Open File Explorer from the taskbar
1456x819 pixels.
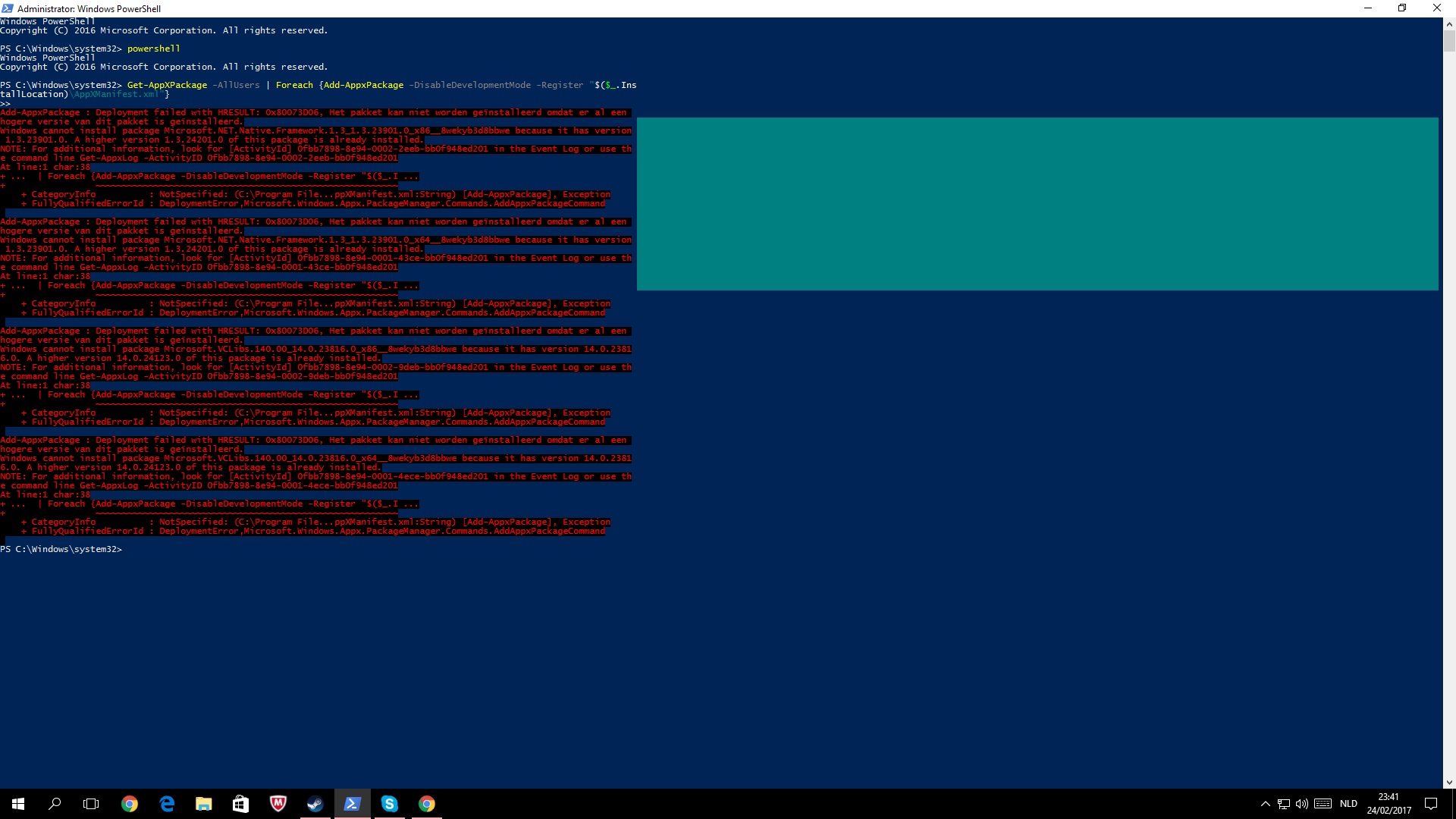pos(204,804)
